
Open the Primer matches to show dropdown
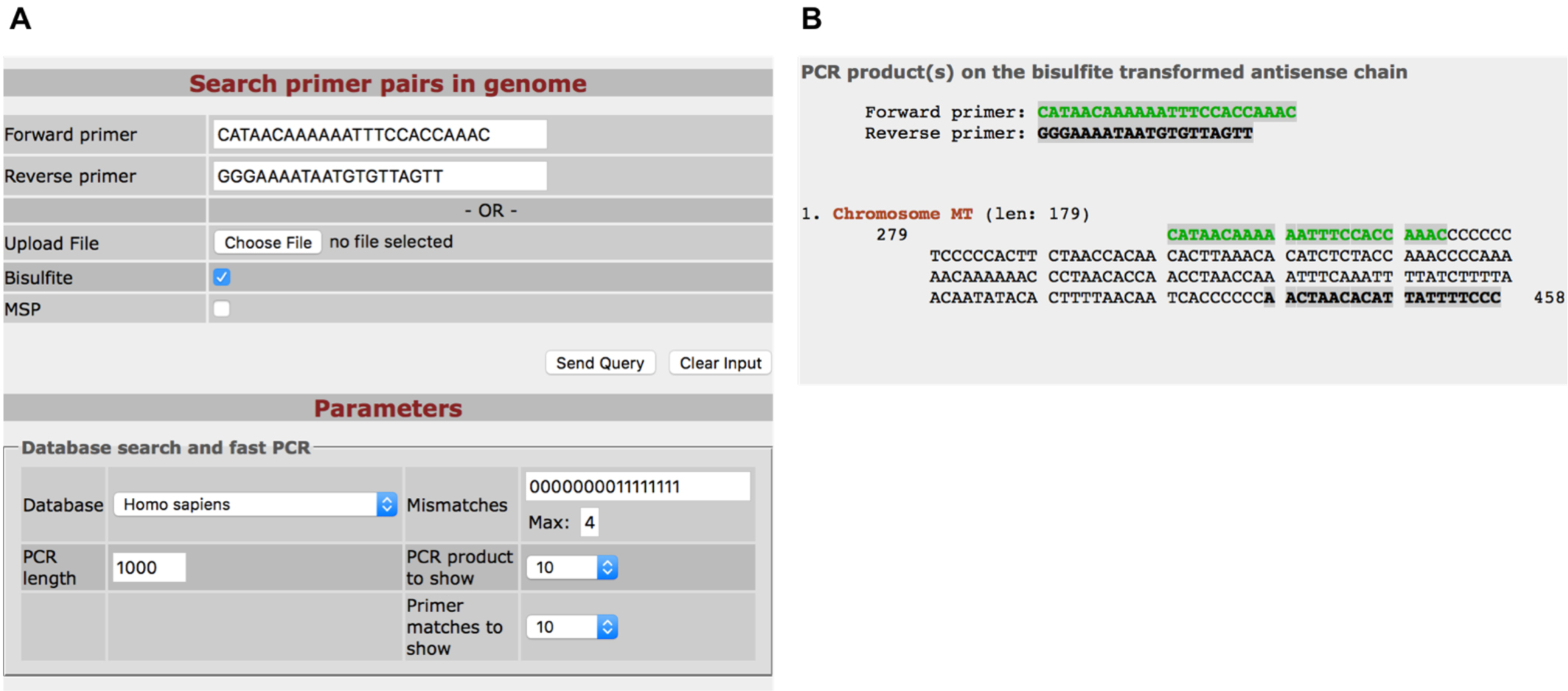click(572, 627)
